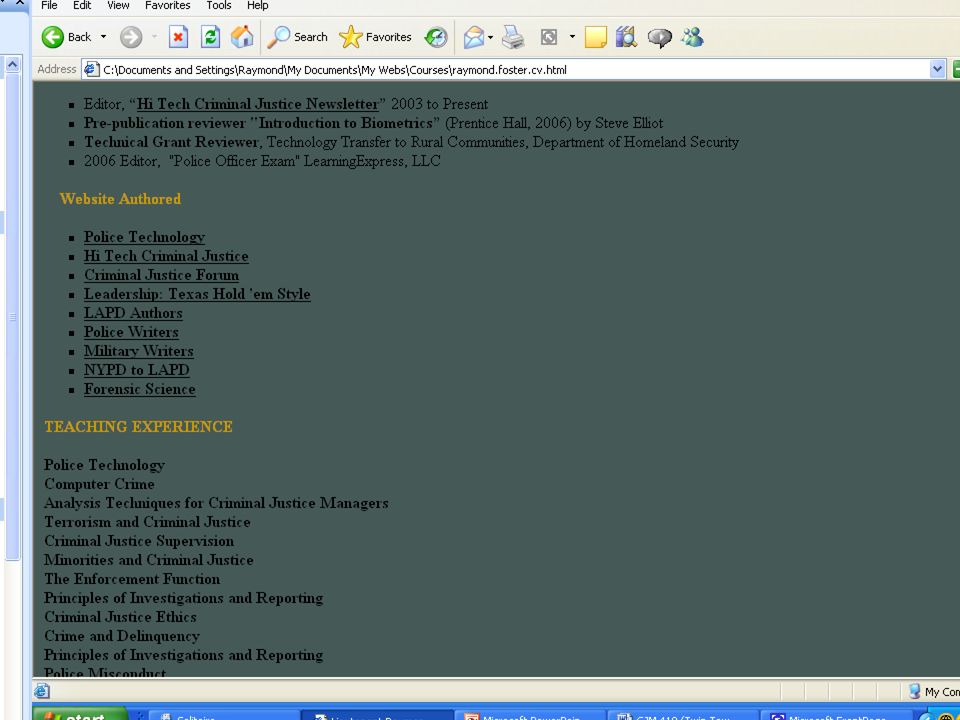
Task: Click the gray toolbar box icon beside Print
Action: [549, 37]
